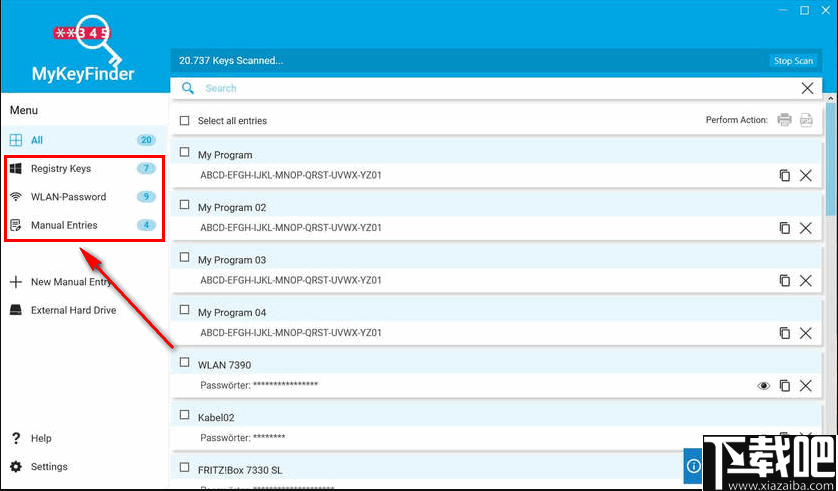Click the My Program 02 license key text
838x491 pixels.
pyautogui.click(x=291, y=228)
